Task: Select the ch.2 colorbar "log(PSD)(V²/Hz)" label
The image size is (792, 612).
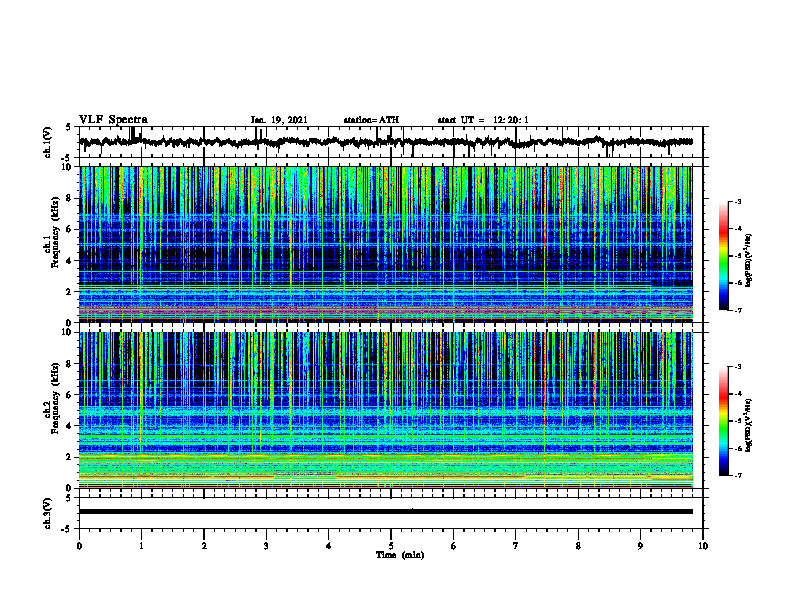Action: pyautogui.click(x=749, y=425)
